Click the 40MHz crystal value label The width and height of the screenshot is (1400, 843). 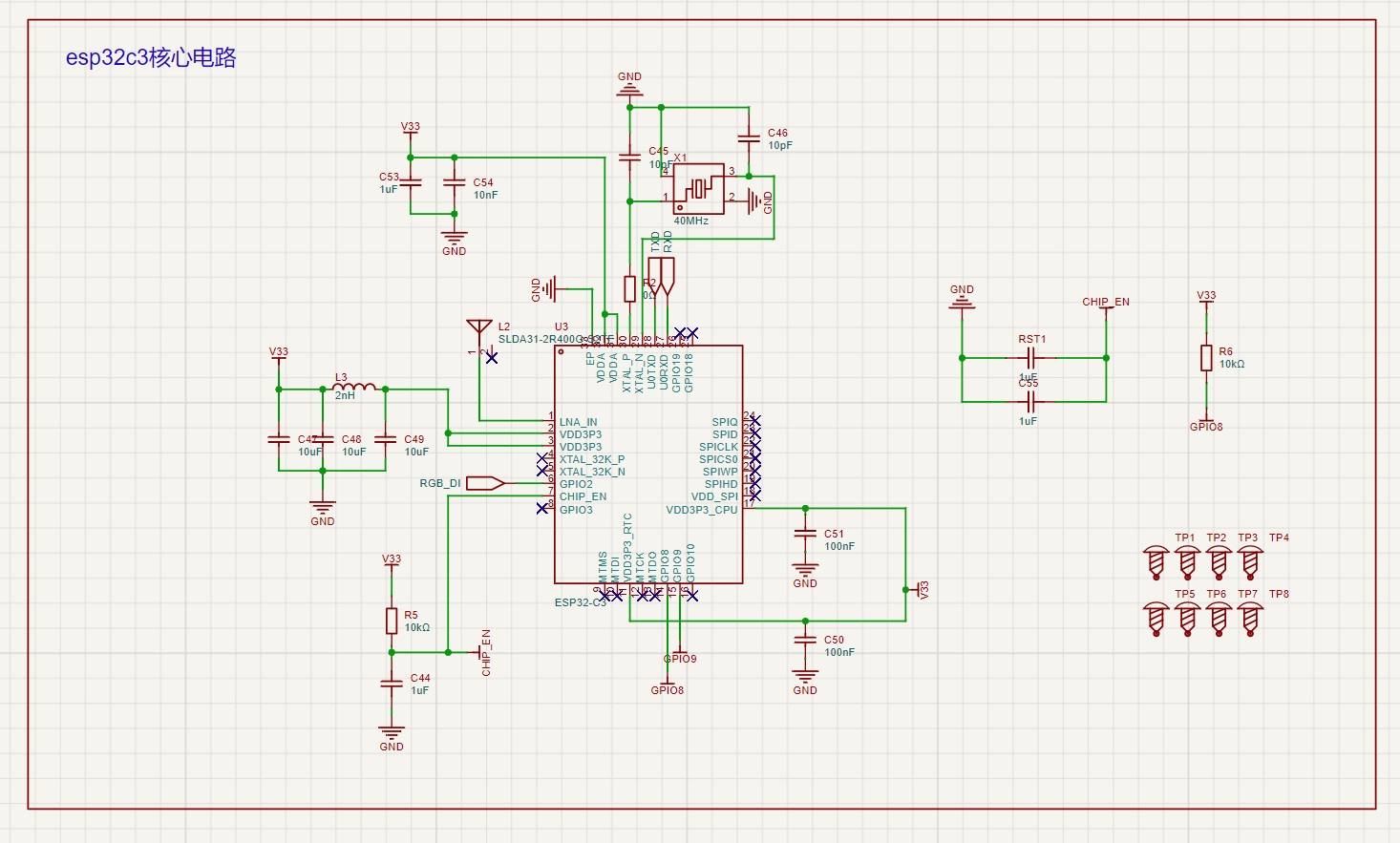(691, 221)
